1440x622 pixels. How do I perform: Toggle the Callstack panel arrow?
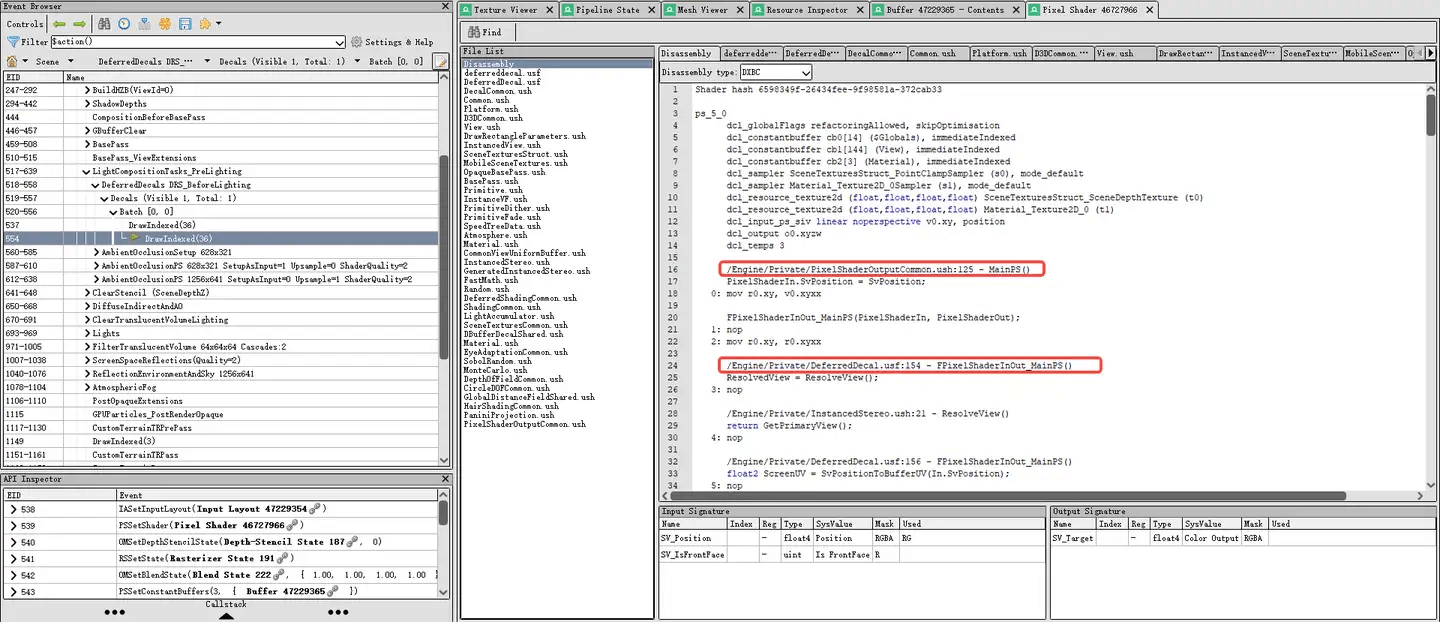226,616
